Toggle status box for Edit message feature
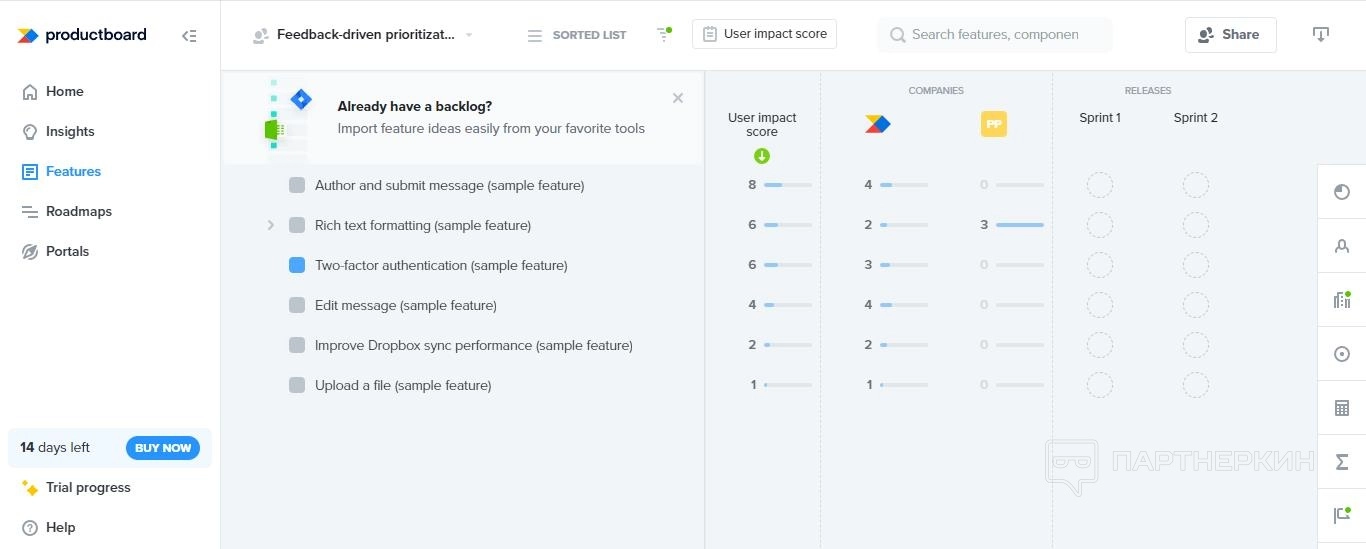This screenshot has width=1366, height=549. (297, 305)
